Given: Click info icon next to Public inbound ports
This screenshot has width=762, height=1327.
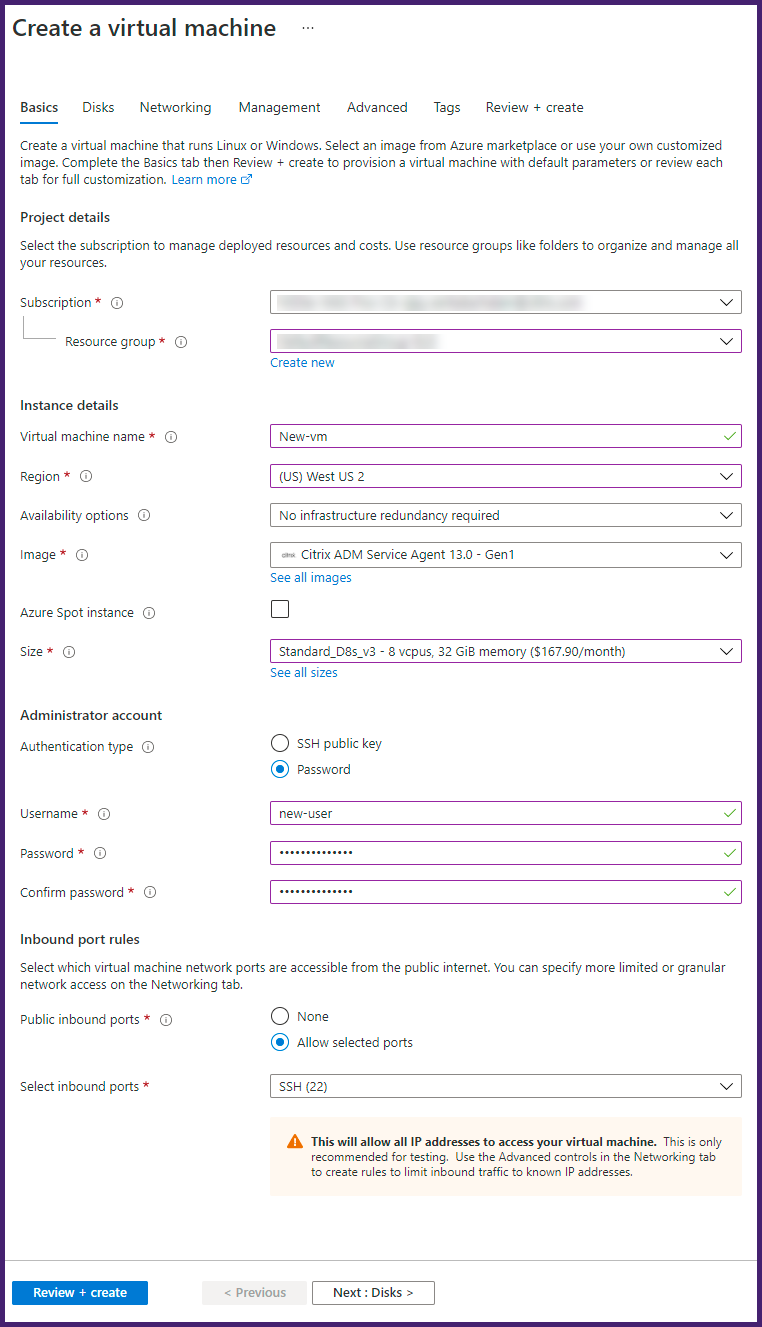Looking at the screenshot, I should [166, 1020].
